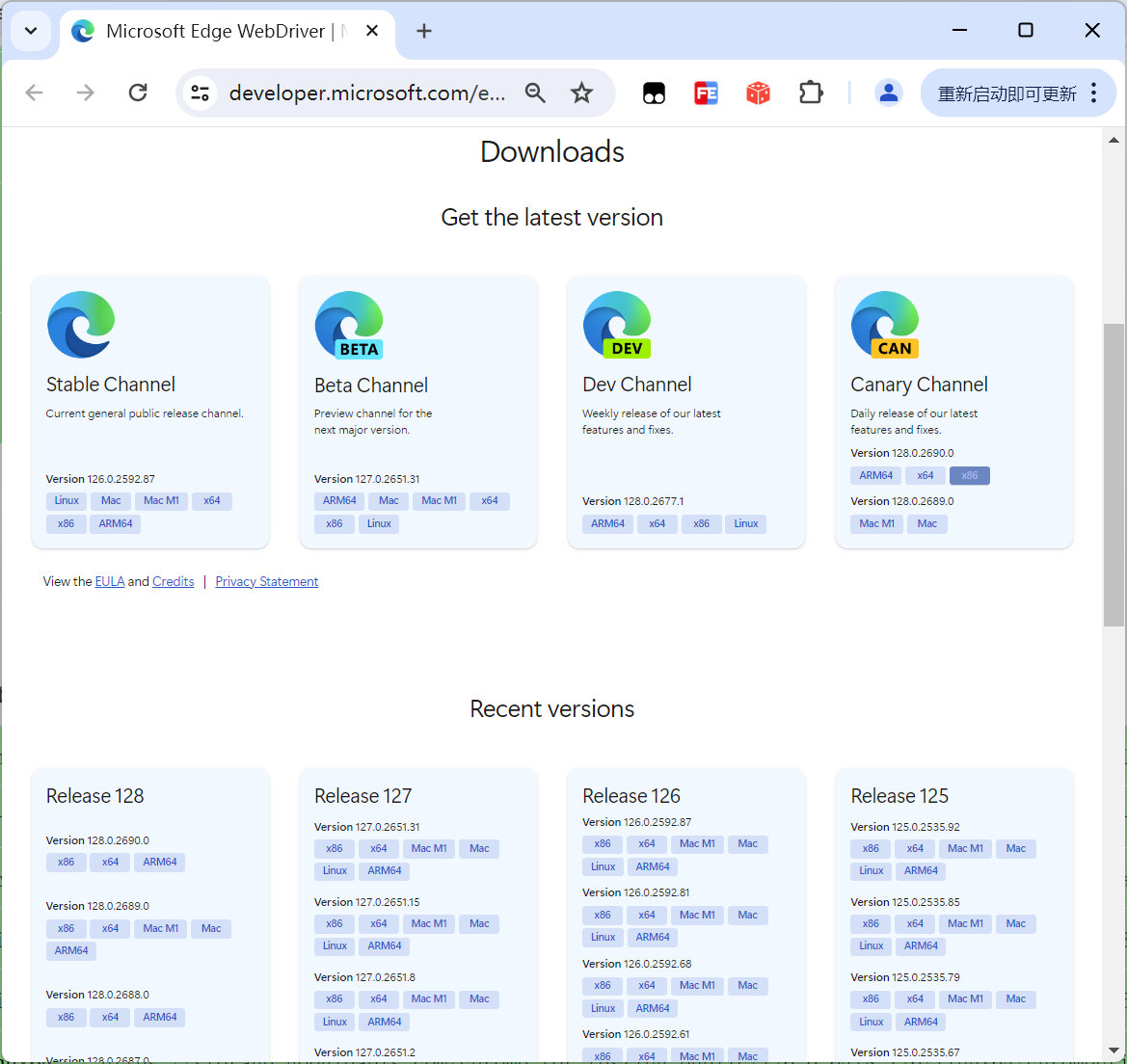Download Release 125 version 125.0.2535.85 Linux
This screenshot has height=1064, width=1127.
click(872, 946)
